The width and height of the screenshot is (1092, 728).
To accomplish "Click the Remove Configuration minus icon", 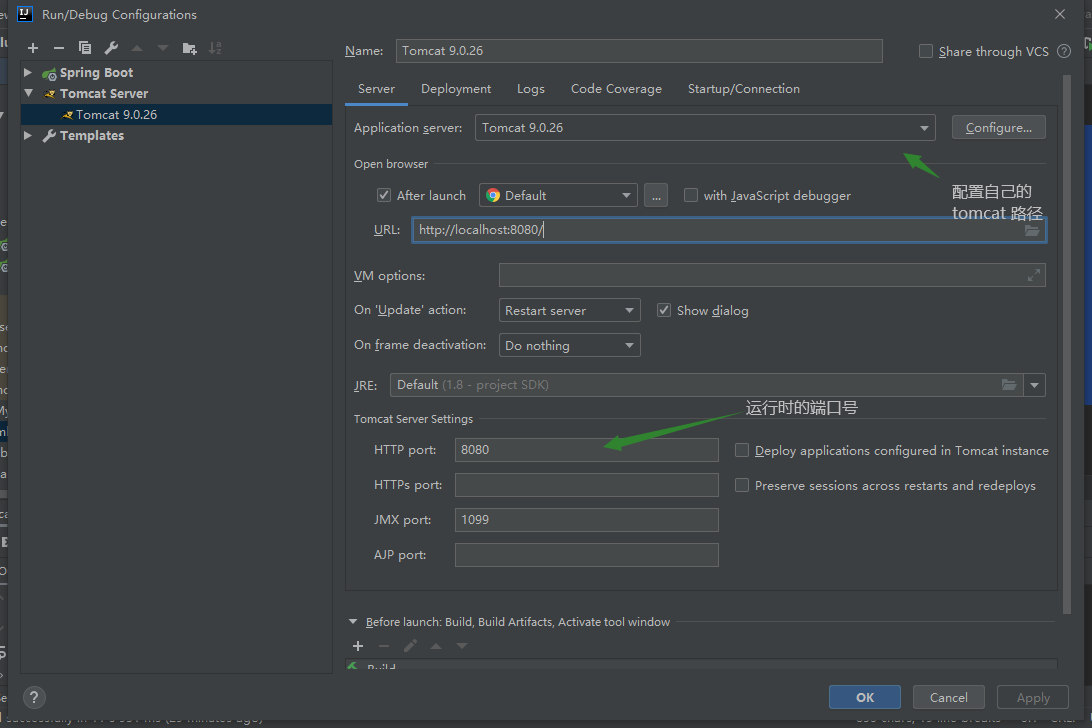I will [59, 48].
